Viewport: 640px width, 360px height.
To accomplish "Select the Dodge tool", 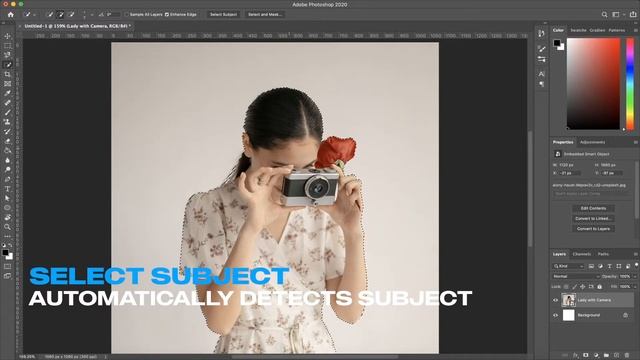I will click(x=7, y=170).
